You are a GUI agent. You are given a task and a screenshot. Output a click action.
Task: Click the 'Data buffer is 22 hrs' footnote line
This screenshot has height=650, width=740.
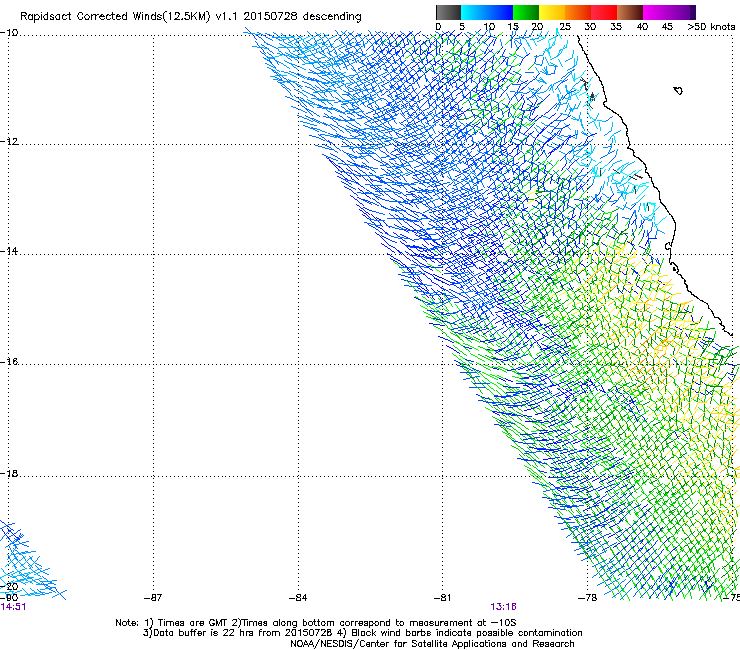coord(362,633)
